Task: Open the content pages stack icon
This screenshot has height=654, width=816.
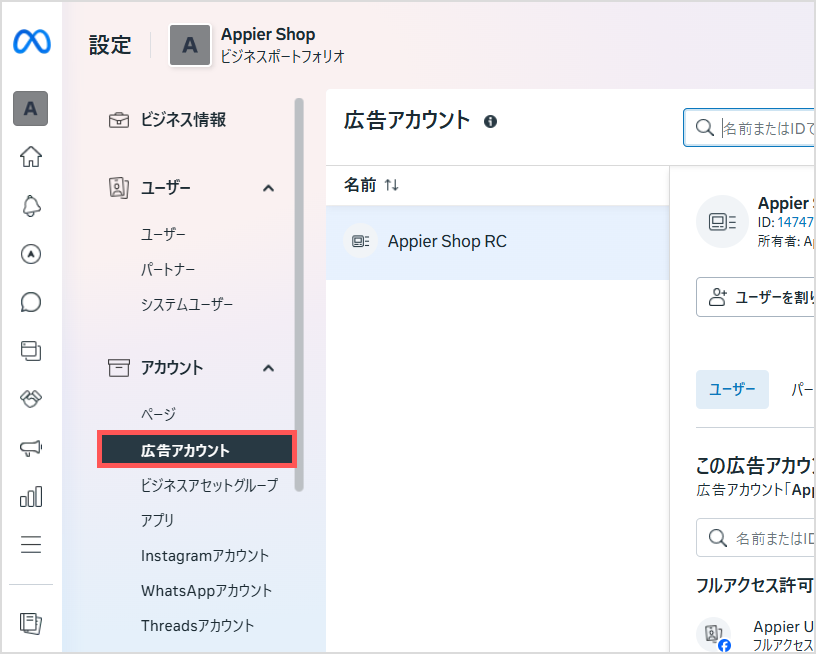Action: click(31, 351)
